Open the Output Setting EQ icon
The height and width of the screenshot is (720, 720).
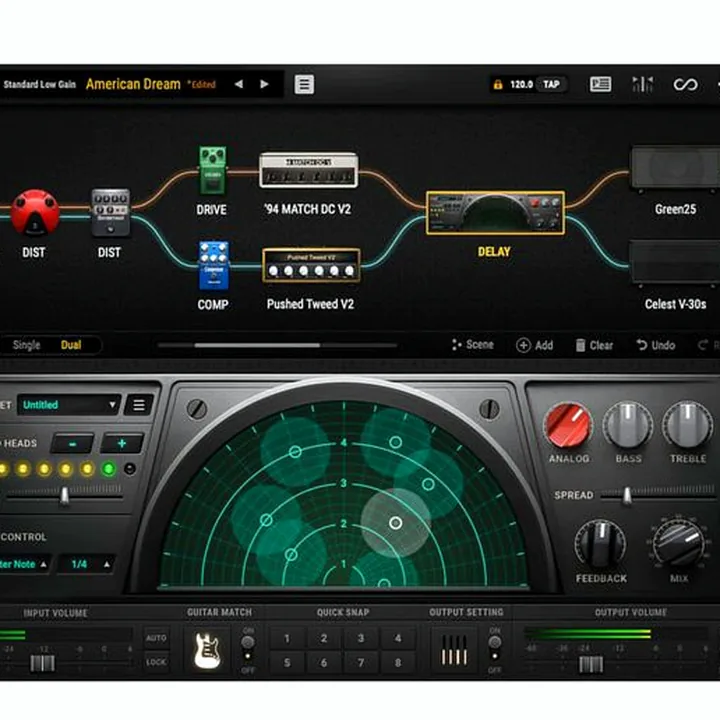pos(454,650)
